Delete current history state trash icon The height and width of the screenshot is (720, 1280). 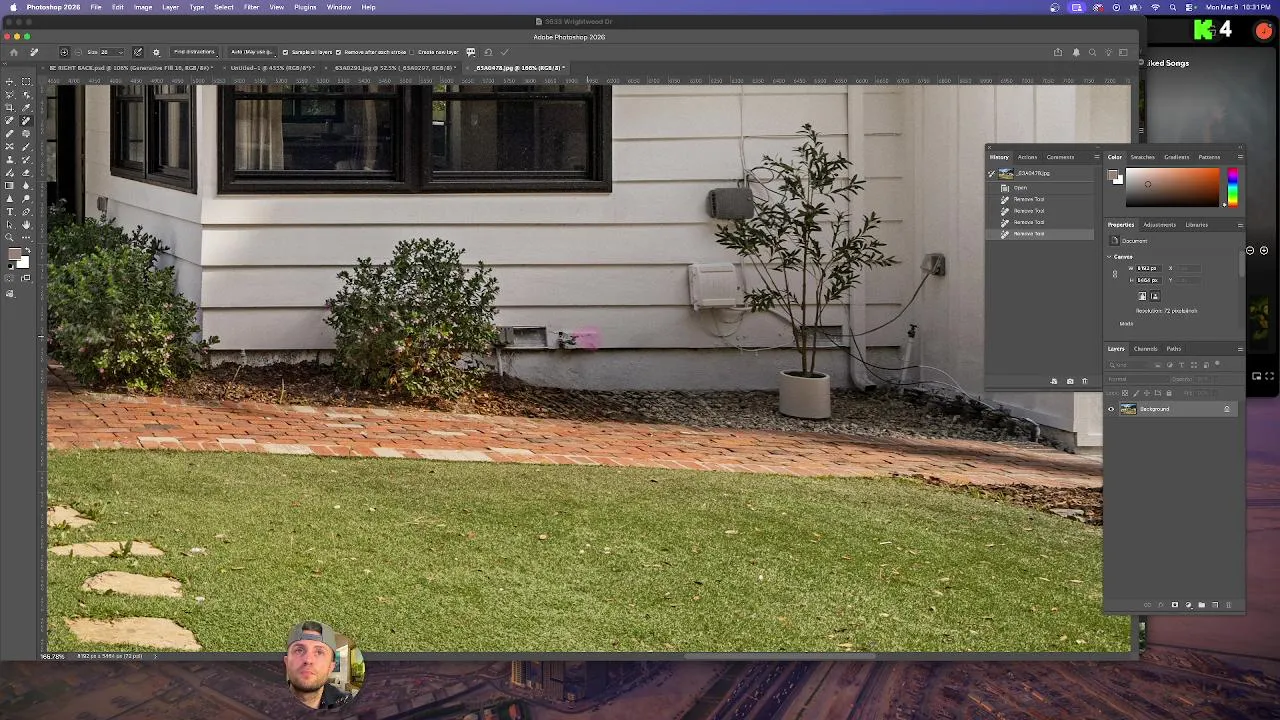pos(1085,381)
